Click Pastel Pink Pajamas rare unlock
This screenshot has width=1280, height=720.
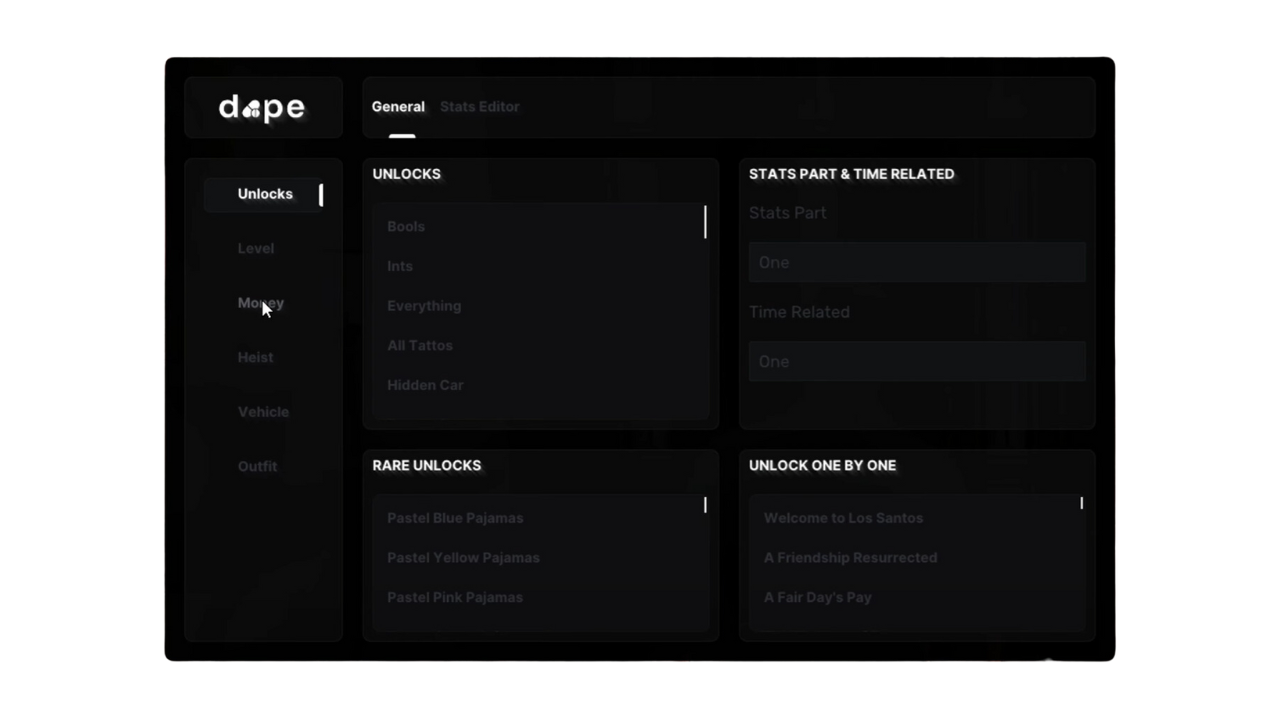(455, 597)
